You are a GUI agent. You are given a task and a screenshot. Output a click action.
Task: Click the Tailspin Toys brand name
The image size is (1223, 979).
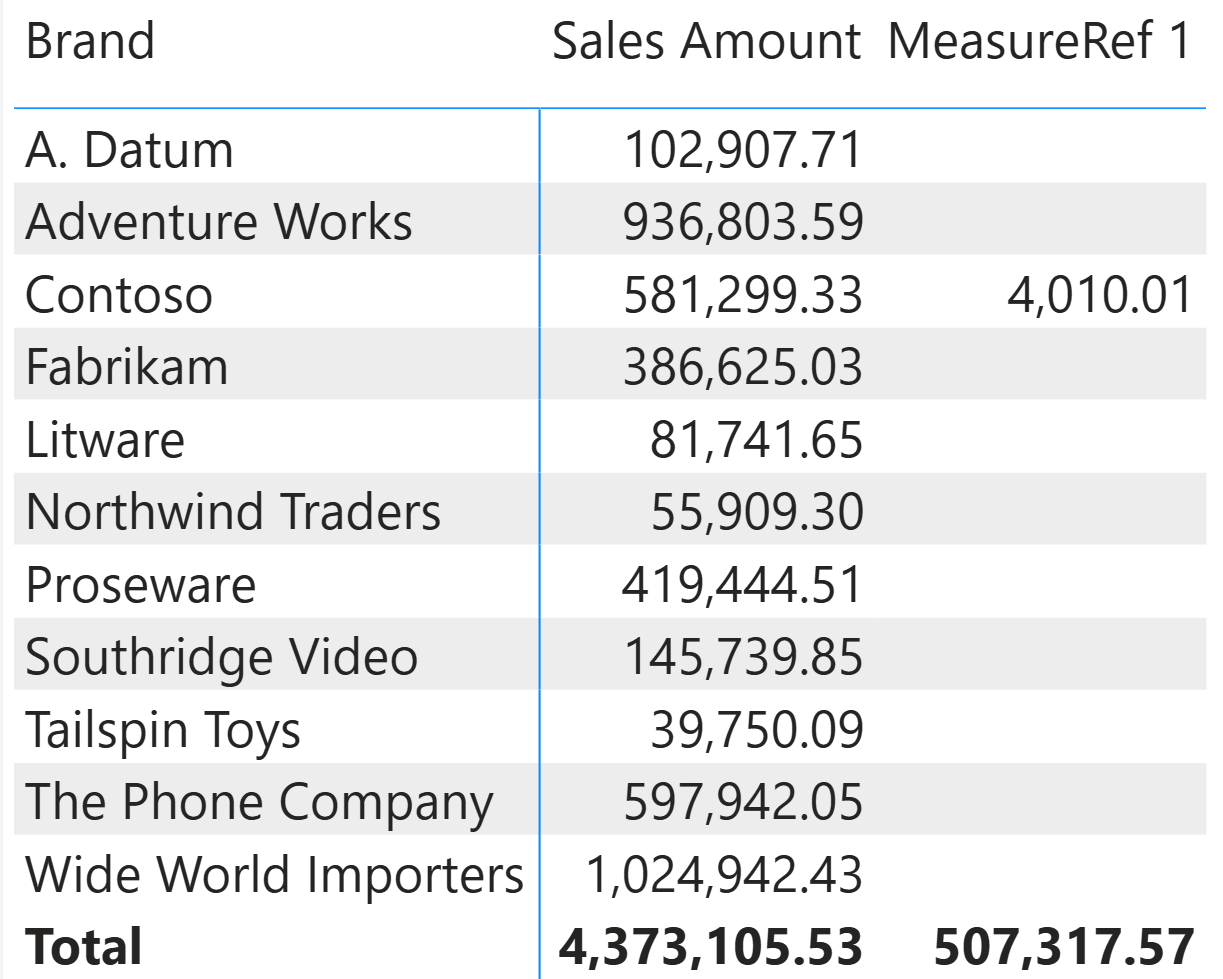[x=163, y=730]
